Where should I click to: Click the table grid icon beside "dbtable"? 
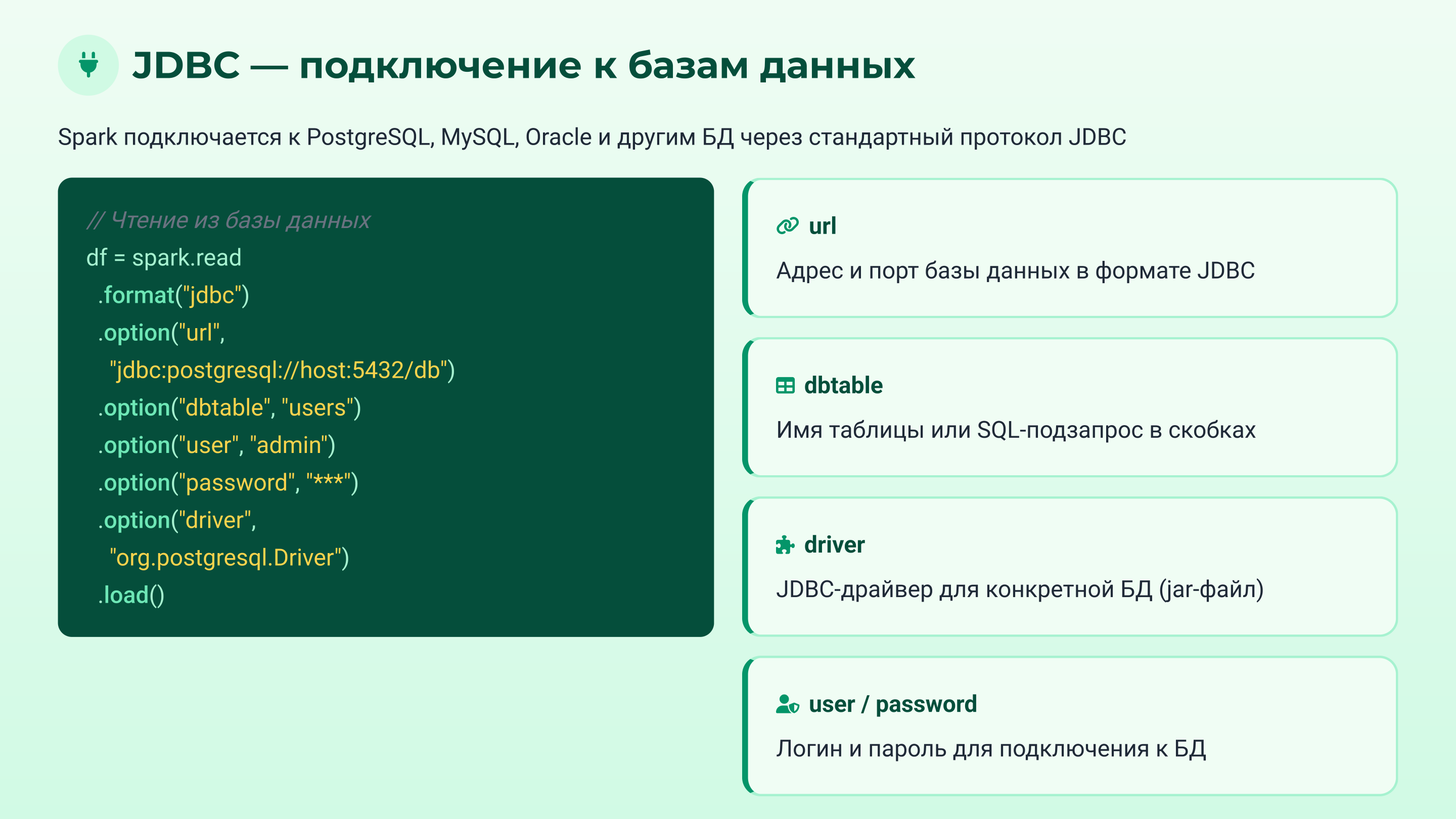pos(786,385)
